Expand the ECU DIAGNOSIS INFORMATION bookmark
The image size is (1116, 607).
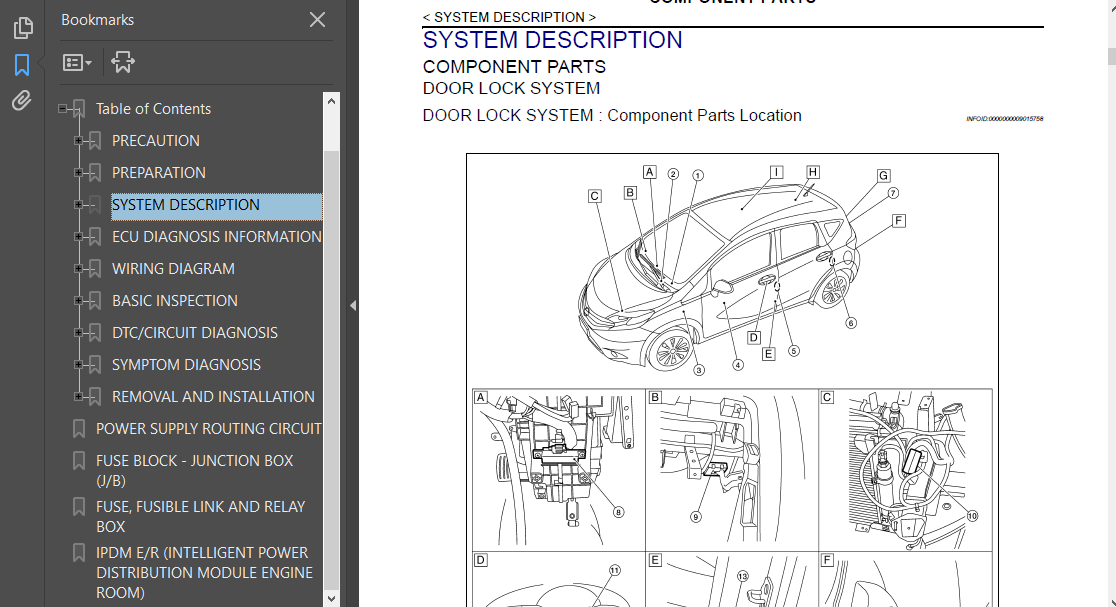click(78, 237)
